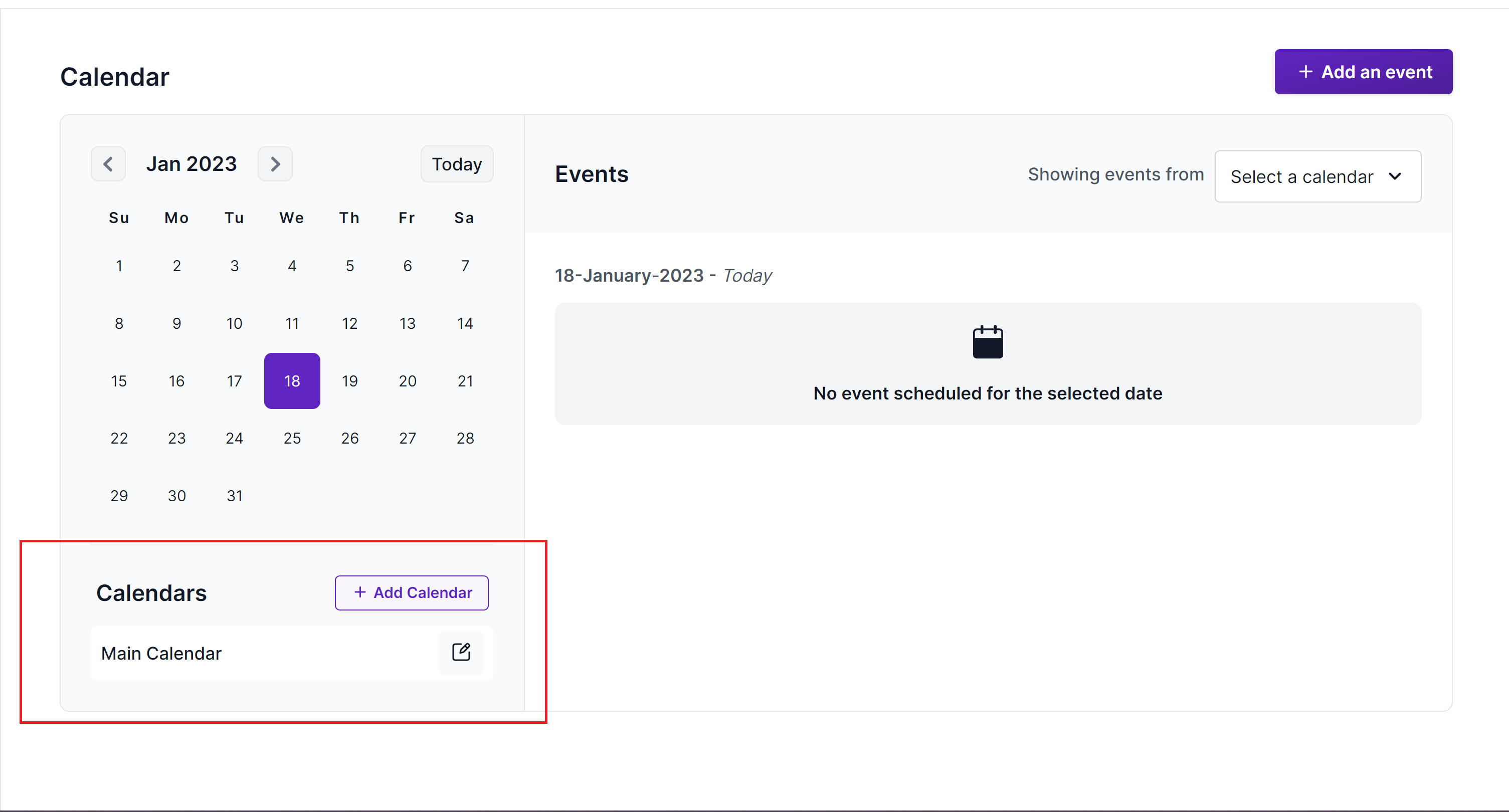Click the Add Calendar button

(412, 592)
